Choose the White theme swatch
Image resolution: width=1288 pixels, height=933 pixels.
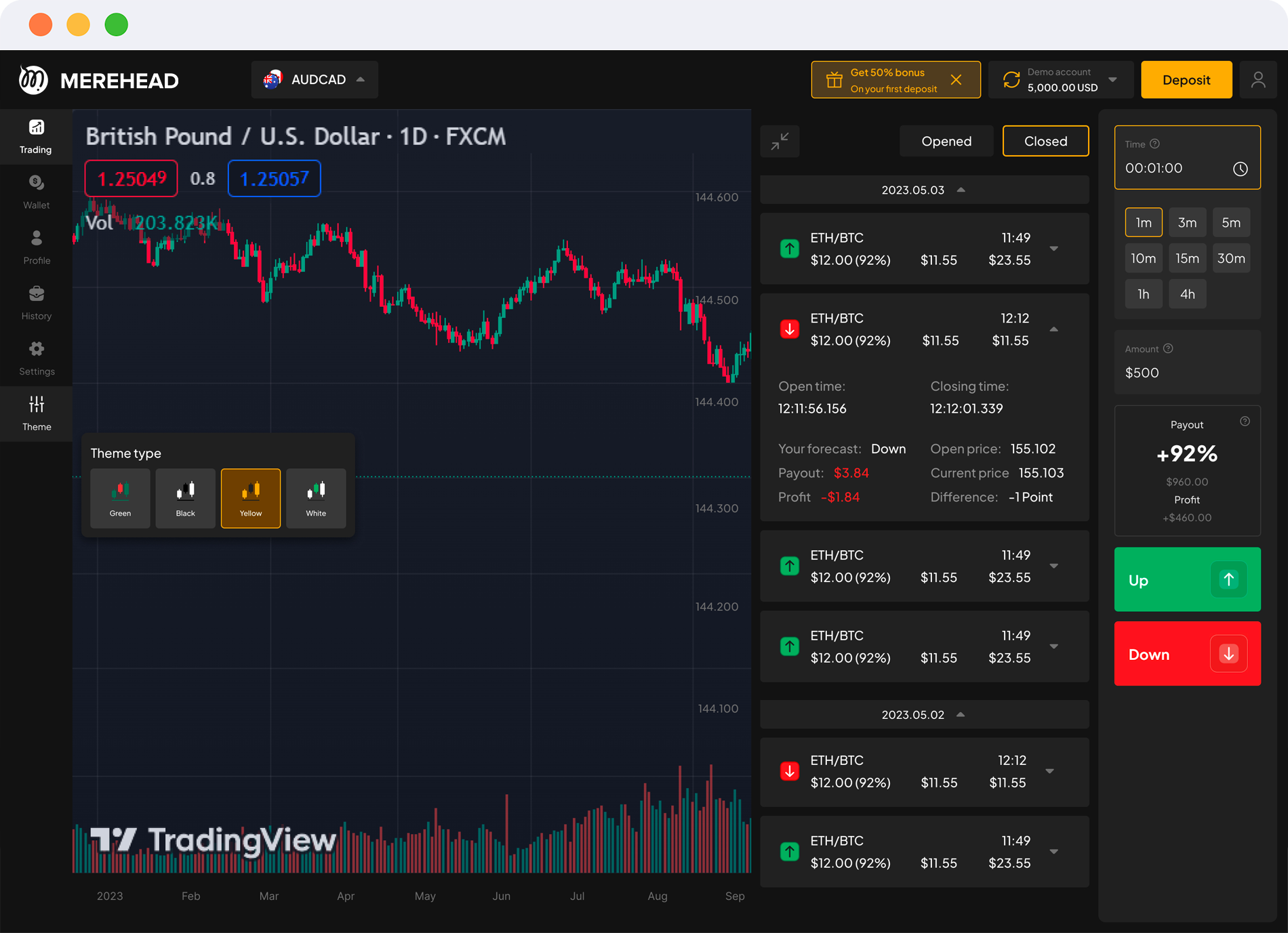[316, 498]
